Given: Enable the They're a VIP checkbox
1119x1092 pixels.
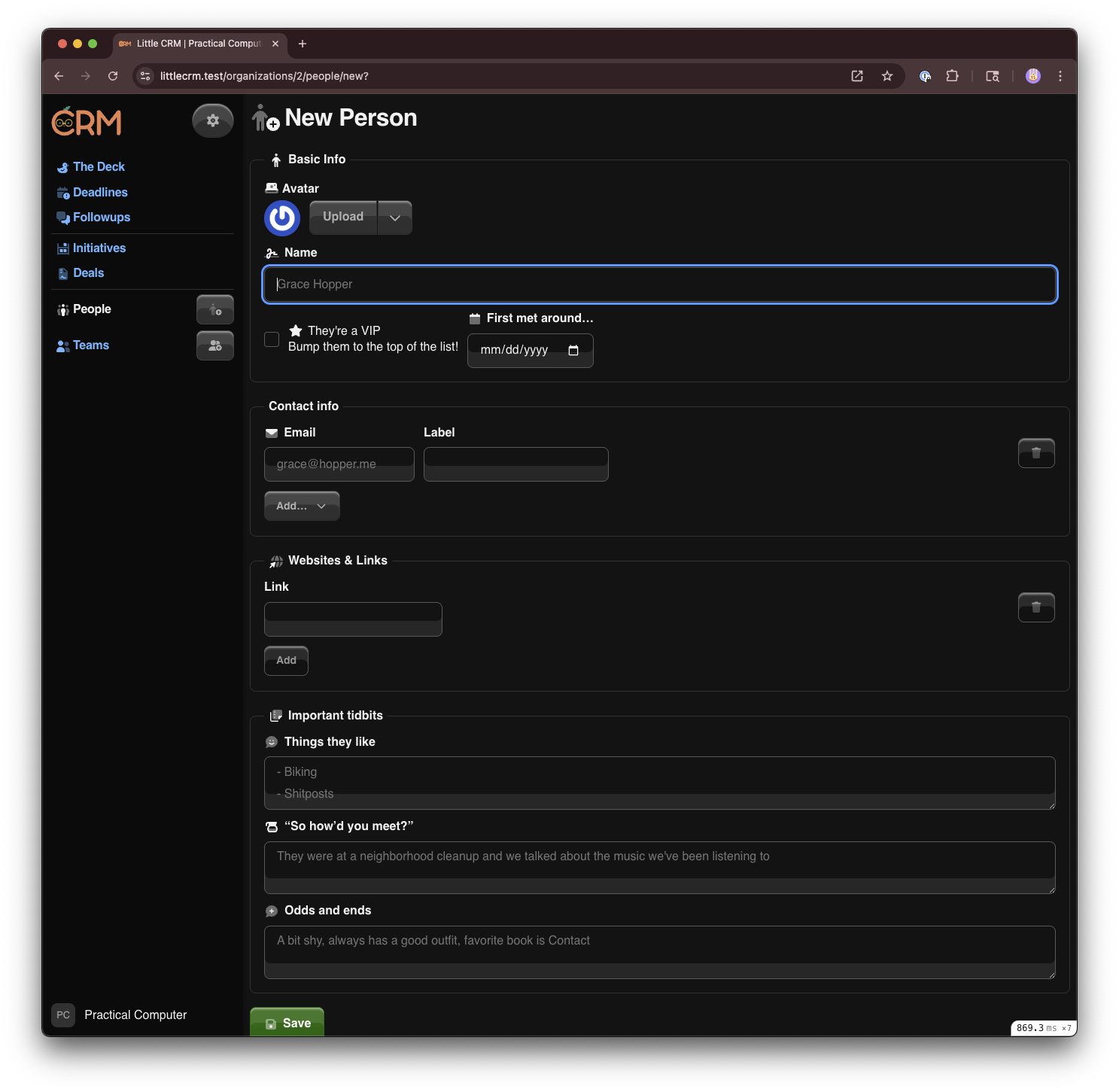Looking at the screenshot, I should point(272,339).
